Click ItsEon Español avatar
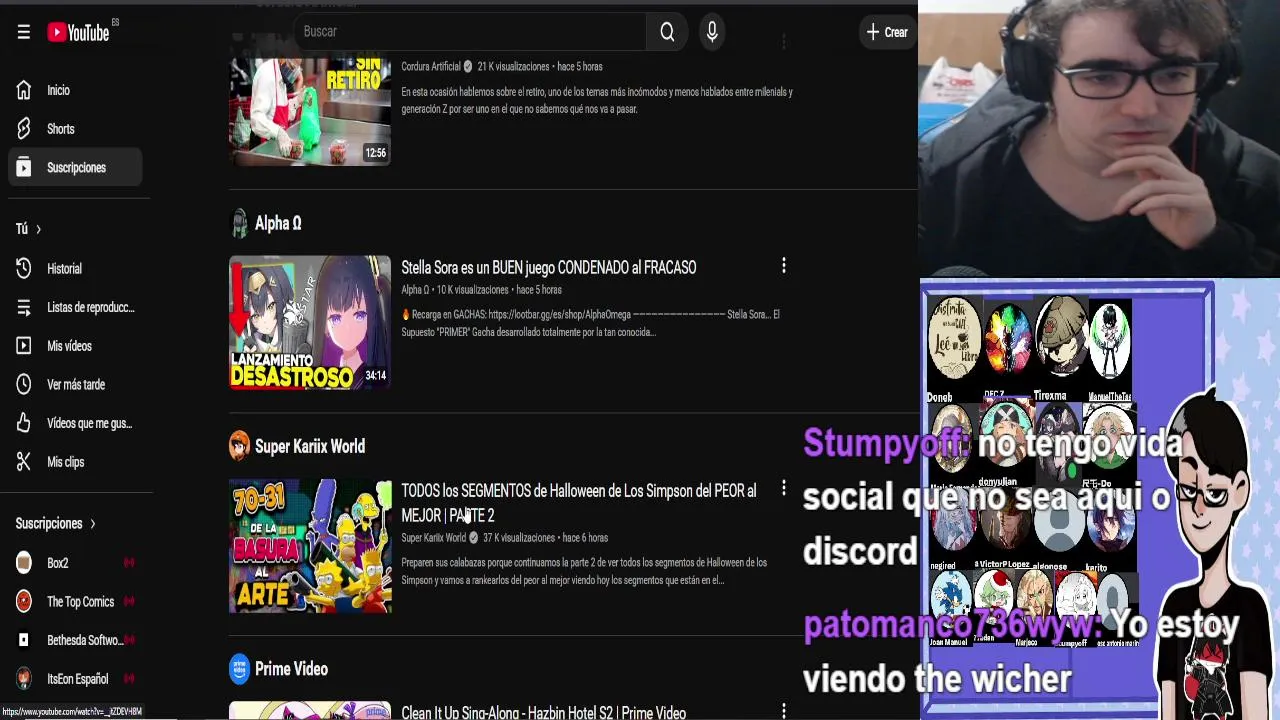 [x=24, y=679]
